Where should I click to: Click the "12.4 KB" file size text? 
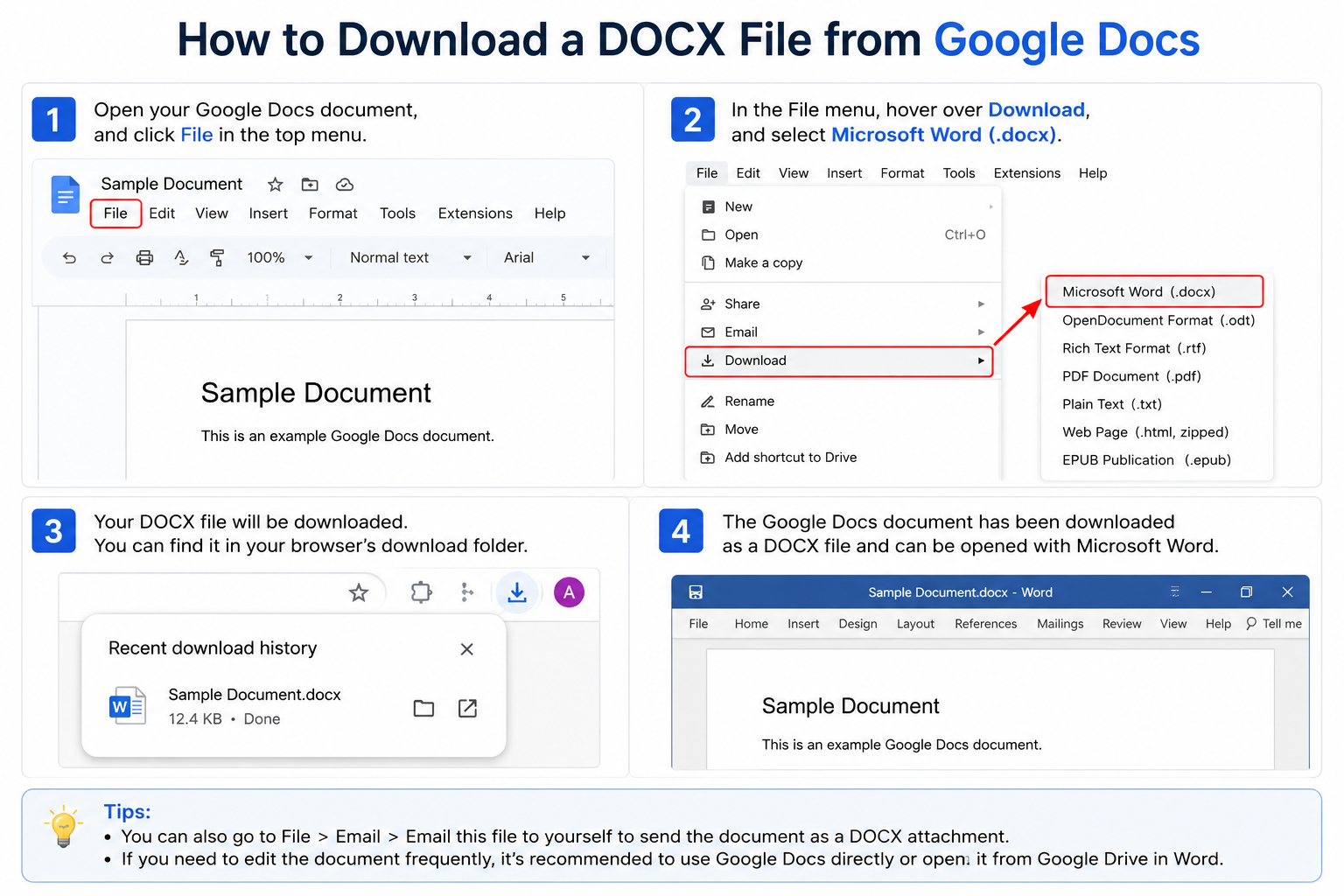[x=195, y=719]
